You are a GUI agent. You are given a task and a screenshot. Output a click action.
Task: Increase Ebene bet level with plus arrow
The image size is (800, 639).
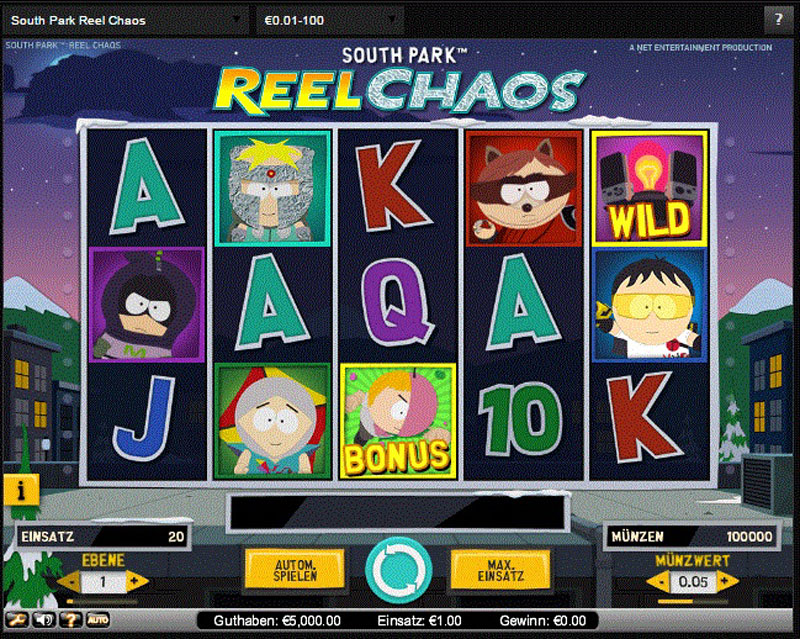tap(136, 581)
